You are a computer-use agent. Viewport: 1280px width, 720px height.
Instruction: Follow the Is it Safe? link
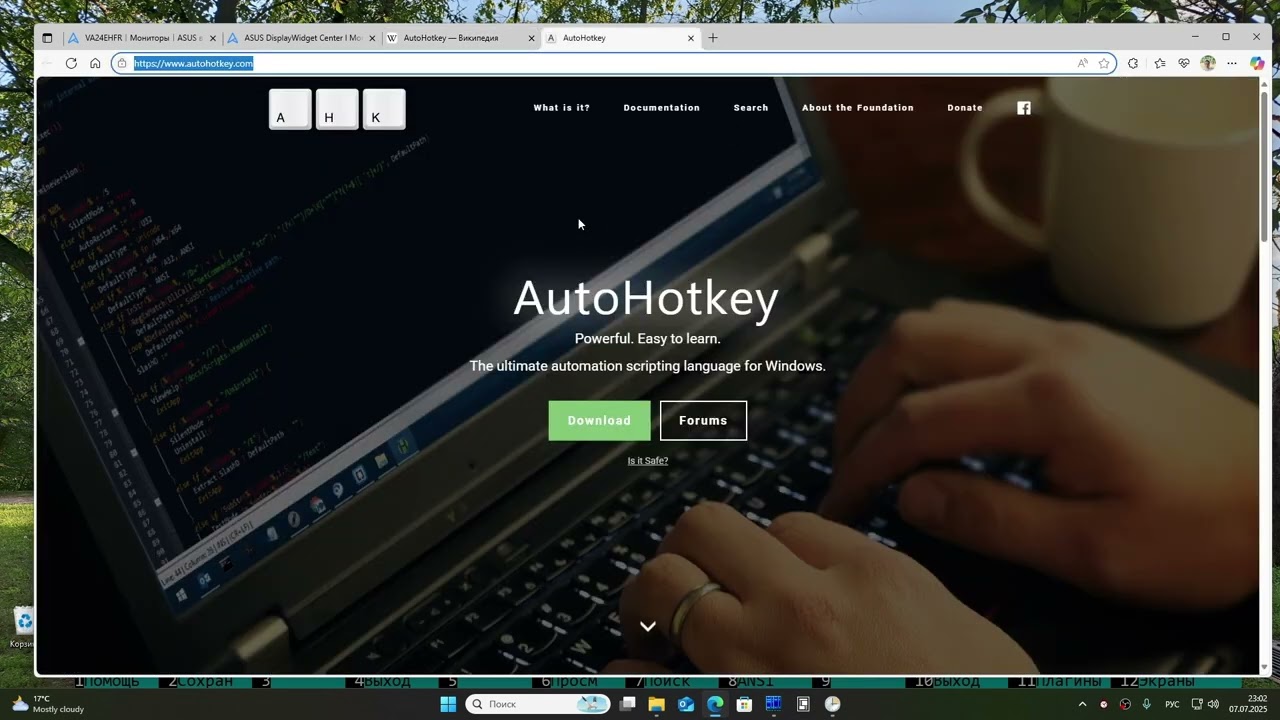tap(648, 461)
